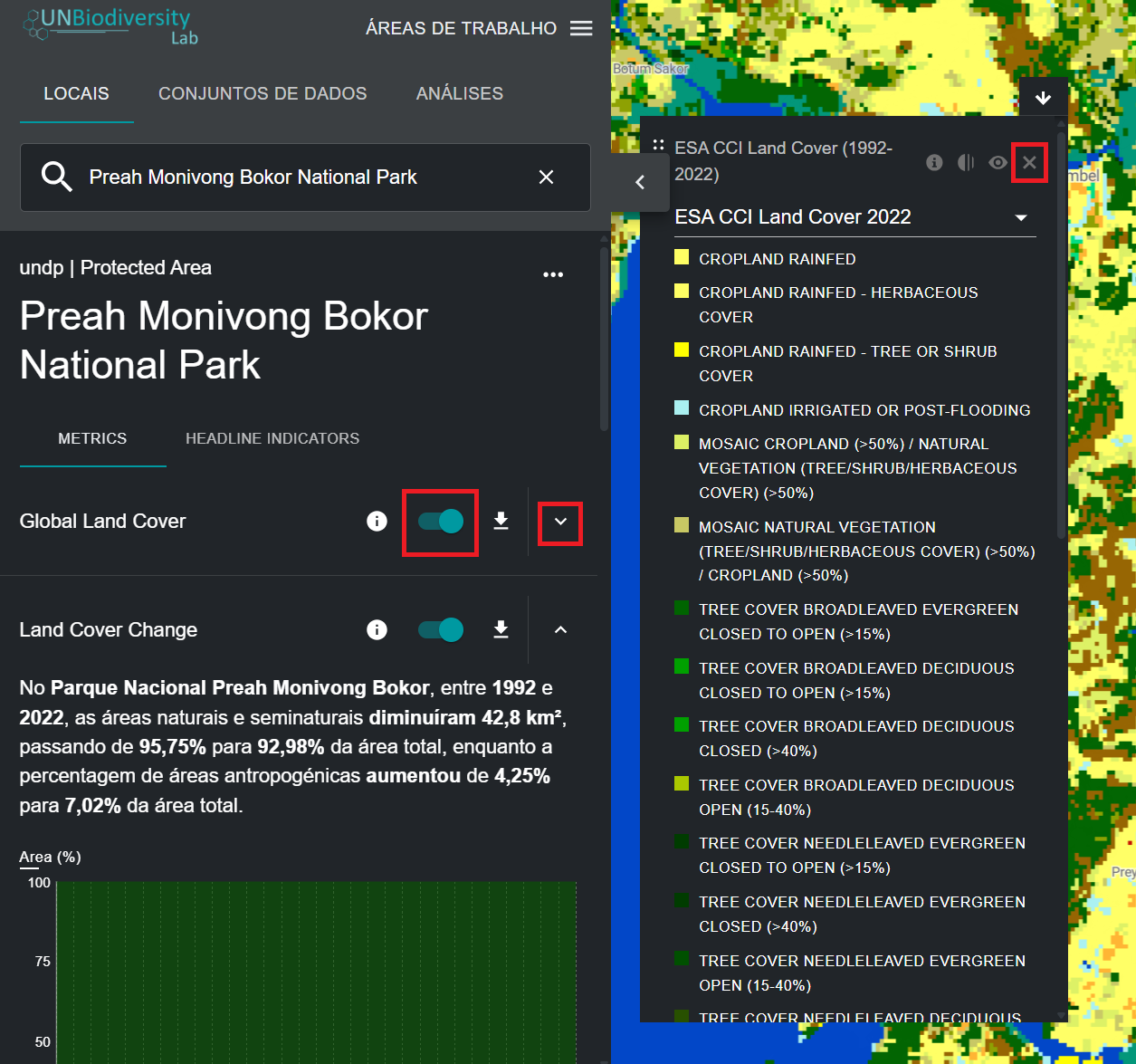The image size is (1136, 1064).
Task: Click the Cropland Irrigated legend color swatch
Action: click(x=682, y=408)
